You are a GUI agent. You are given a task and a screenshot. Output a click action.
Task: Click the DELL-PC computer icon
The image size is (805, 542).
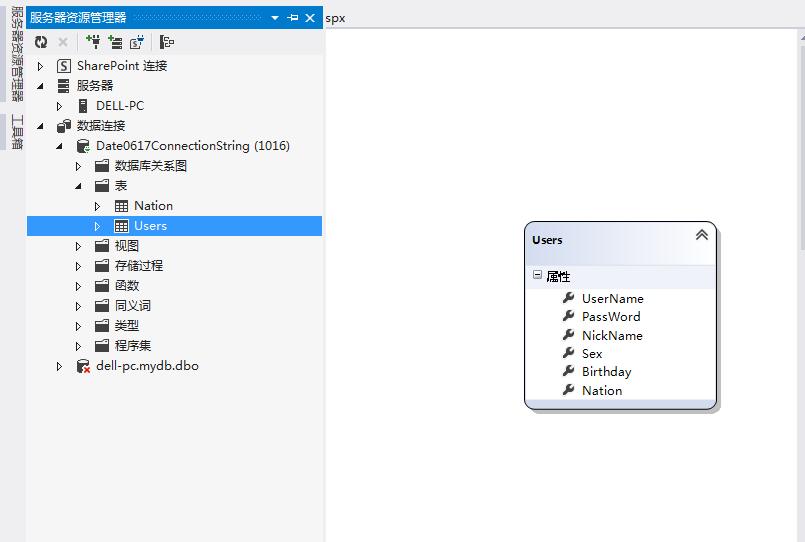[x=82, y=106]
